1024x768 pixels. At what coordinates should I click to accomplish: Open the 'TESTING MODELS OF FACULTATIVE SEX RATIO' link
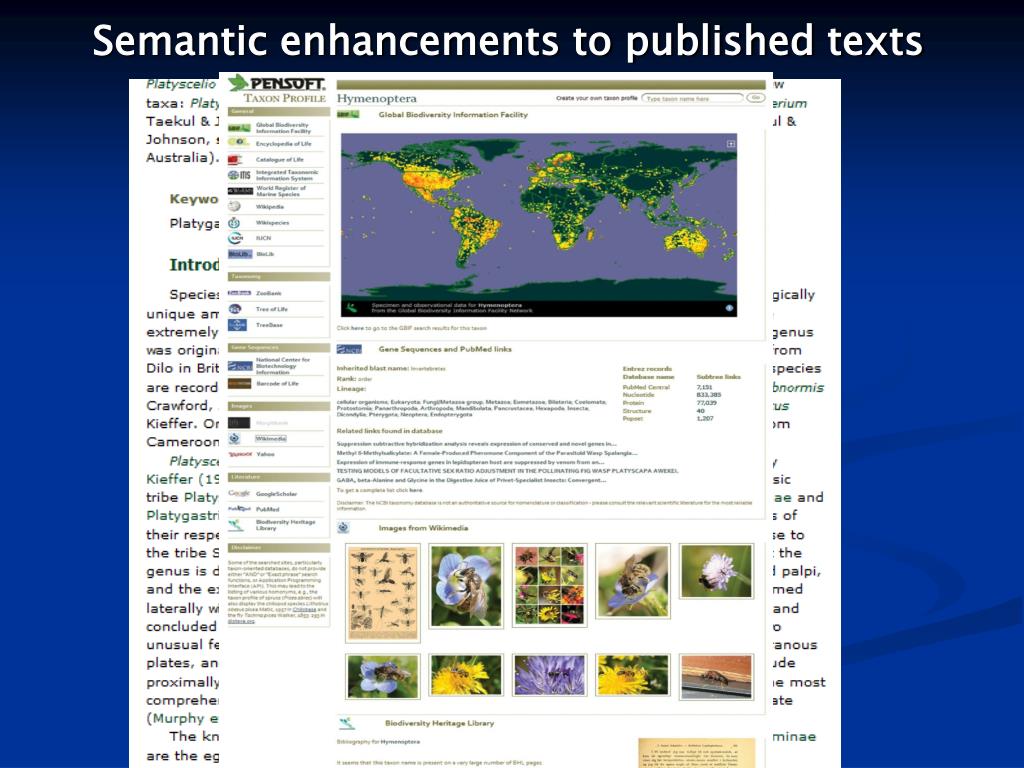(507, 471)
